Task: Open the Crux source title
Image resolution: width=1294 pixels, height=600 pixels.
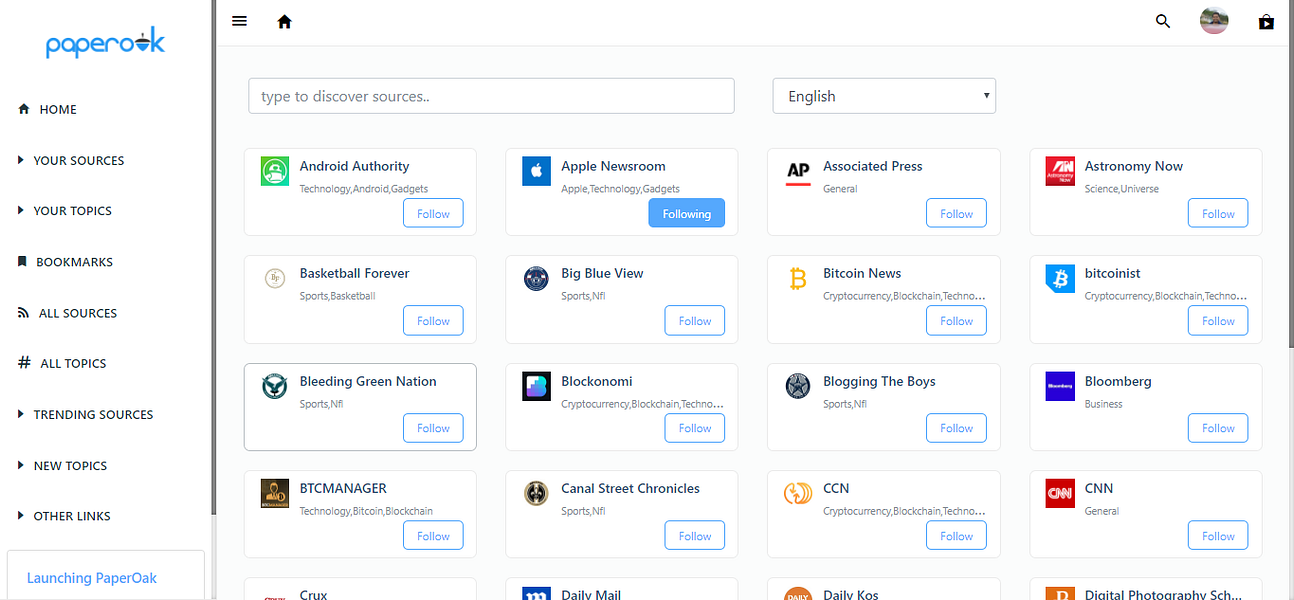Action: point(314,594)
